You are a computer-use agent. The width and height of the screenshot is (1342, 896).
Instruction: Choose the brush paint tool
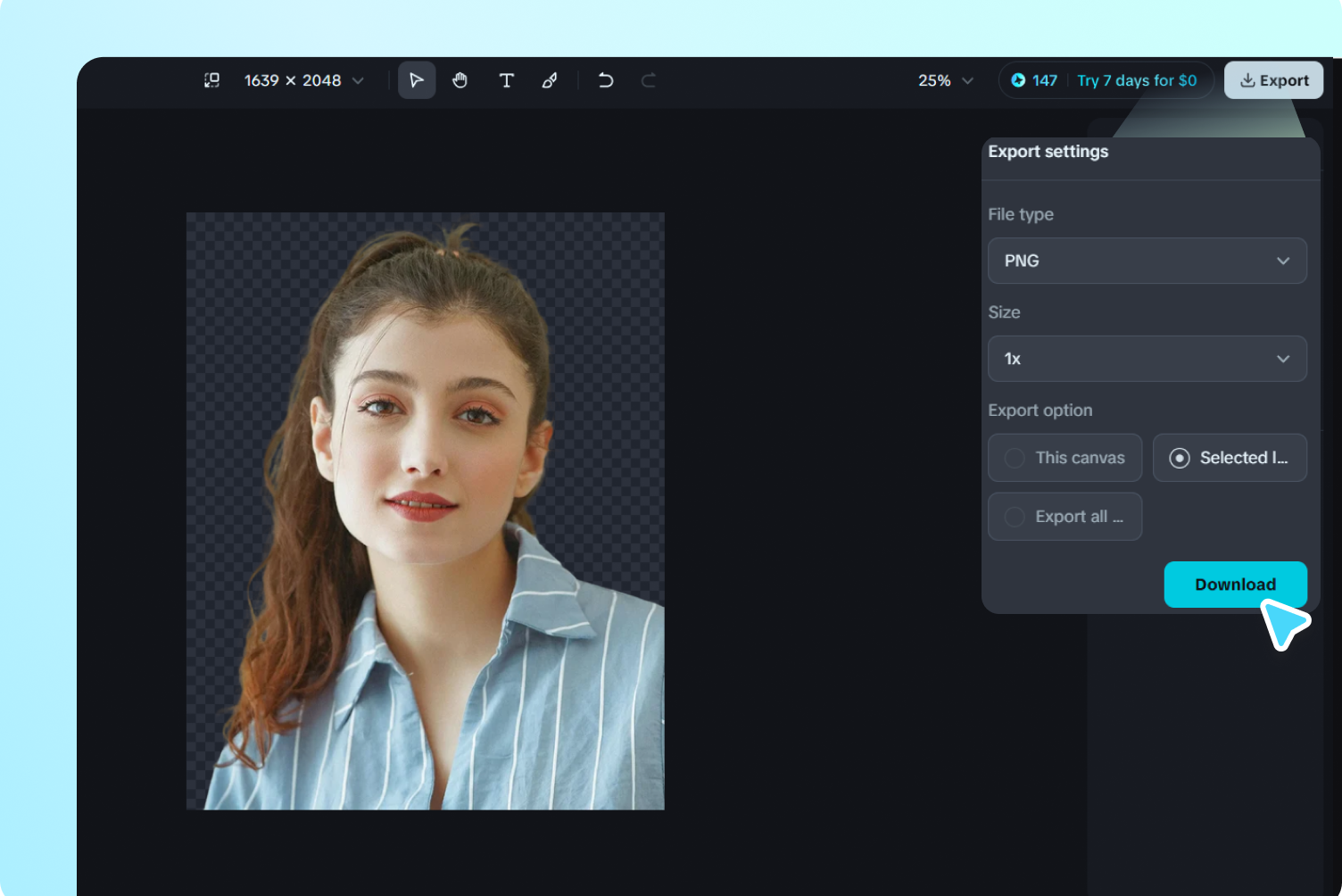(550, 80)
